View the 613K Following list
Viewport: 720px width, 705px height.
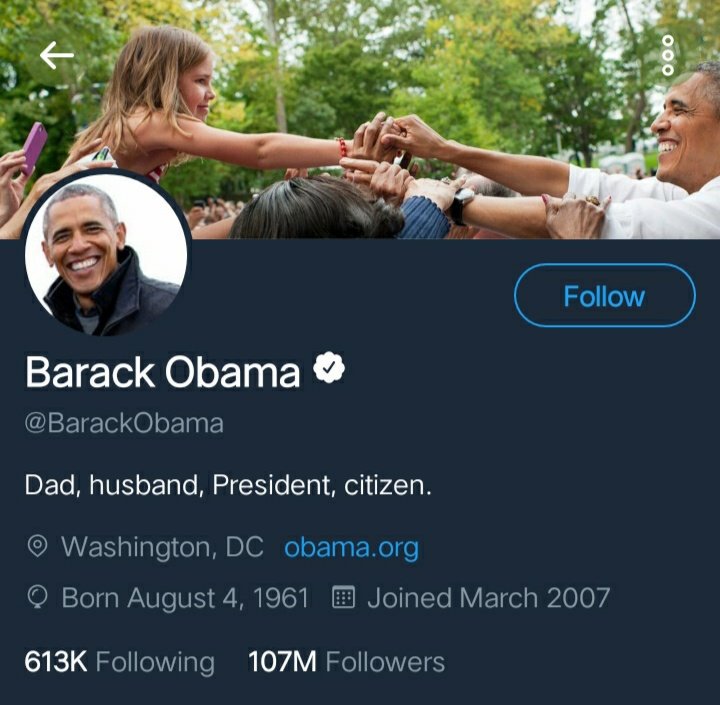pyautogui.click(x=119, y=662)
